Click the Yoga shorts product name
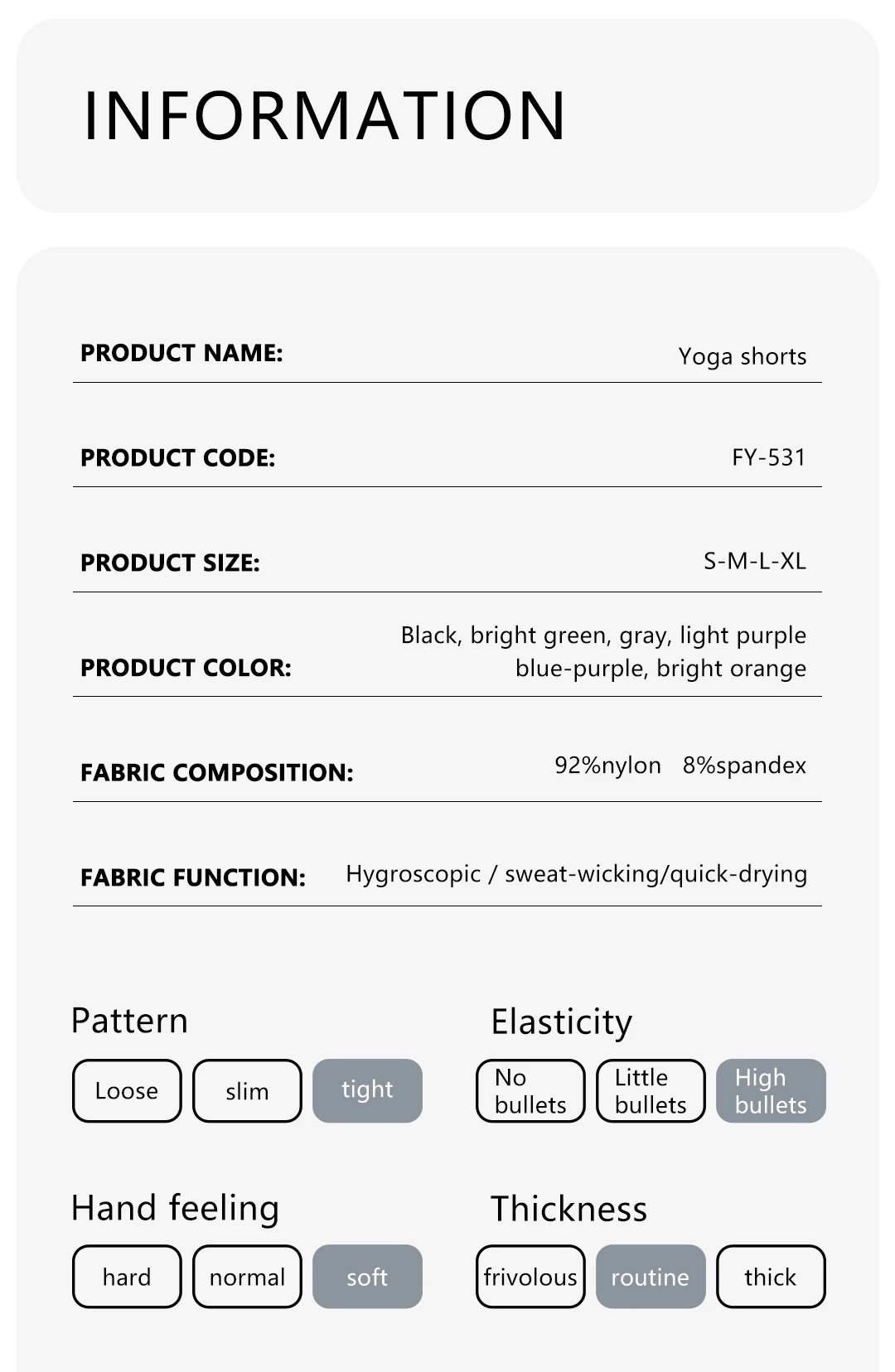Screen dimensions: 895x1372 (742, 356)
